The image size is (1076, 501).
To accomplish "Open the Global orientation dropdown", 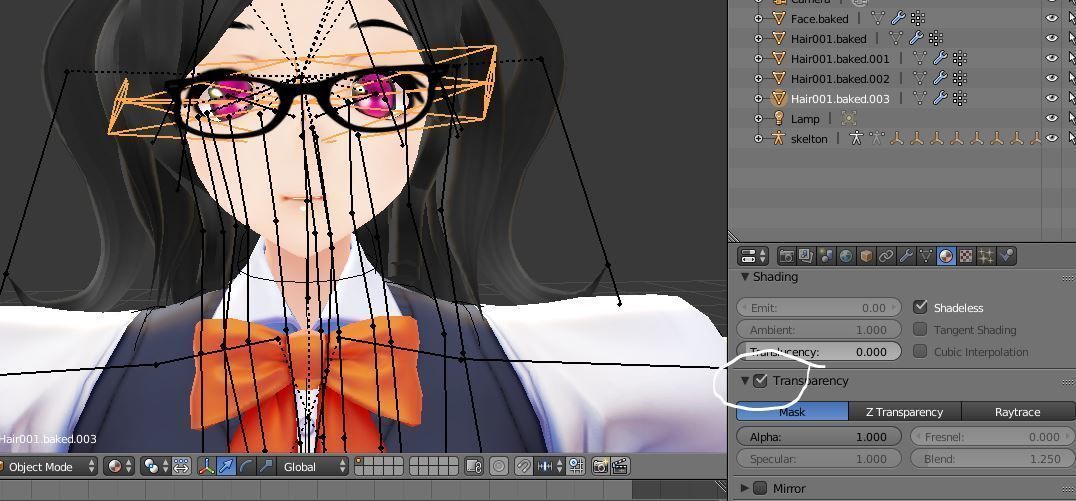I will 314,467.
